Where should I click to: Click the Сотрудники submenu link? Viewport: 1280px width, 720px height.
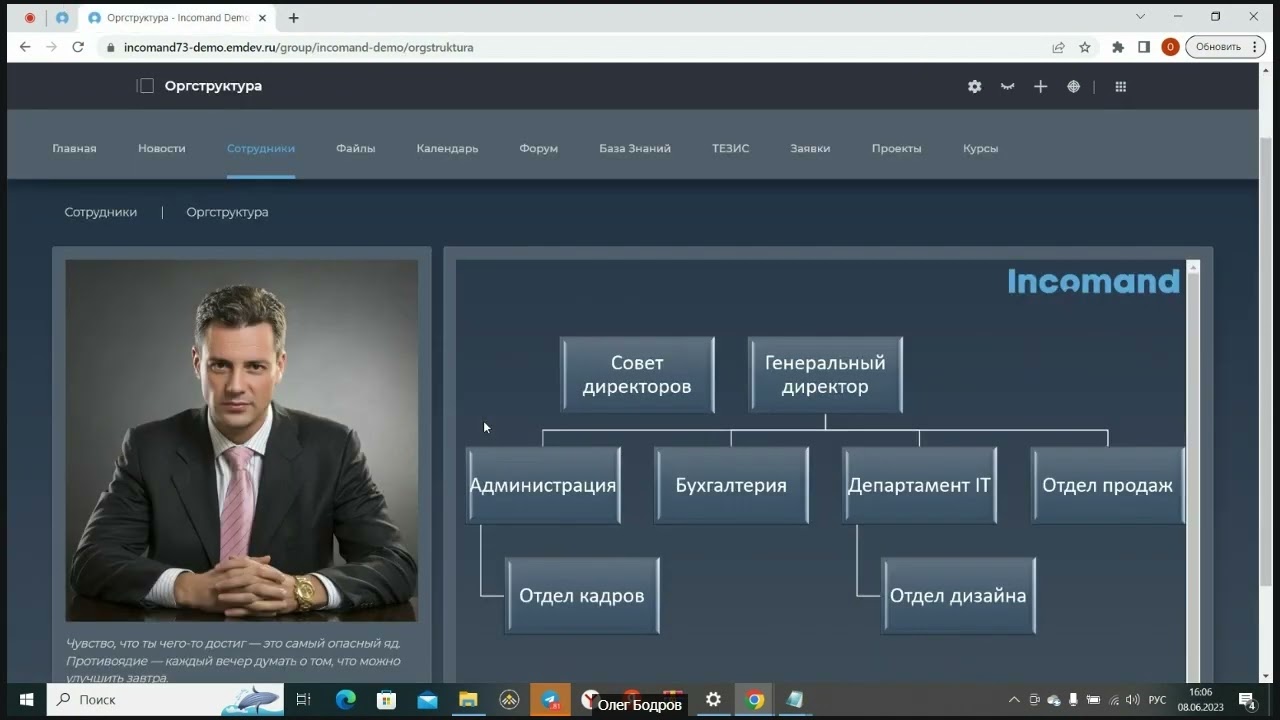[101, 212]
